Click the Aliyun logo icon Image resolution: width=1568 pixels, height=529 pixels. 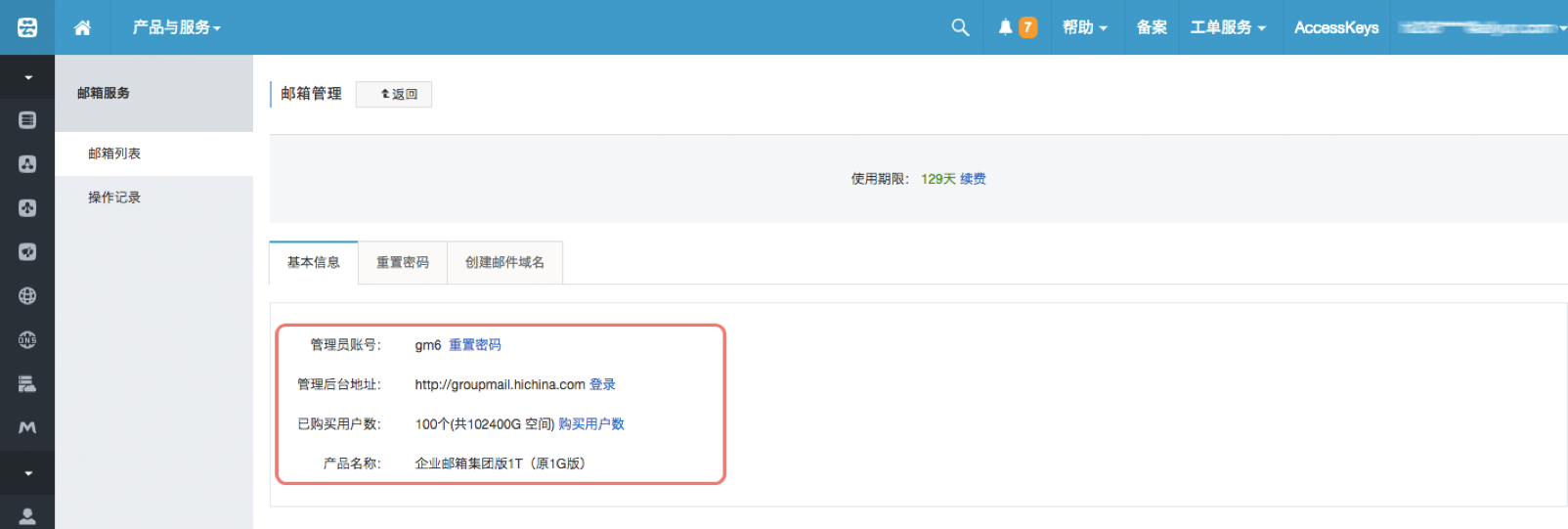click(x=27, y=27)
